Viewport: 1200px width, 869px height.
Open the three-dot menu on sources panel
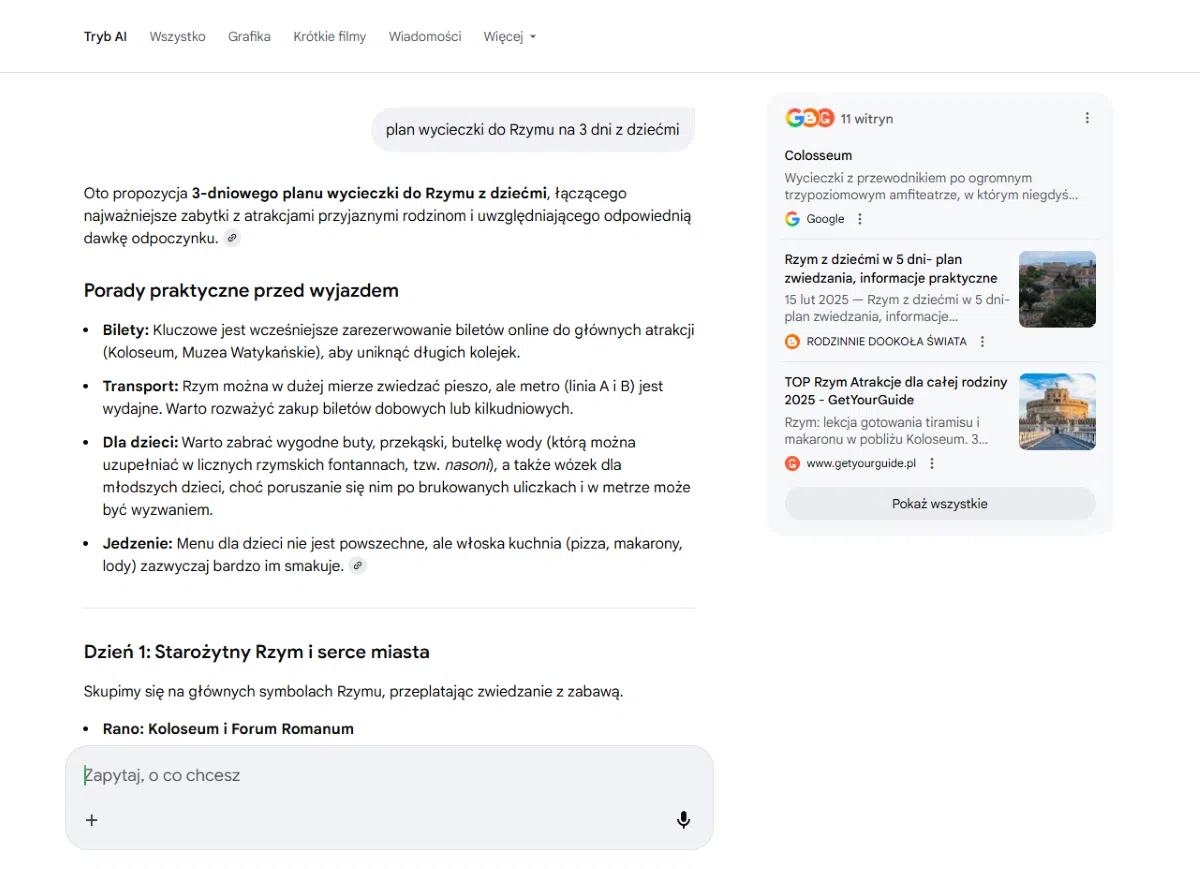click(1087, 117)
